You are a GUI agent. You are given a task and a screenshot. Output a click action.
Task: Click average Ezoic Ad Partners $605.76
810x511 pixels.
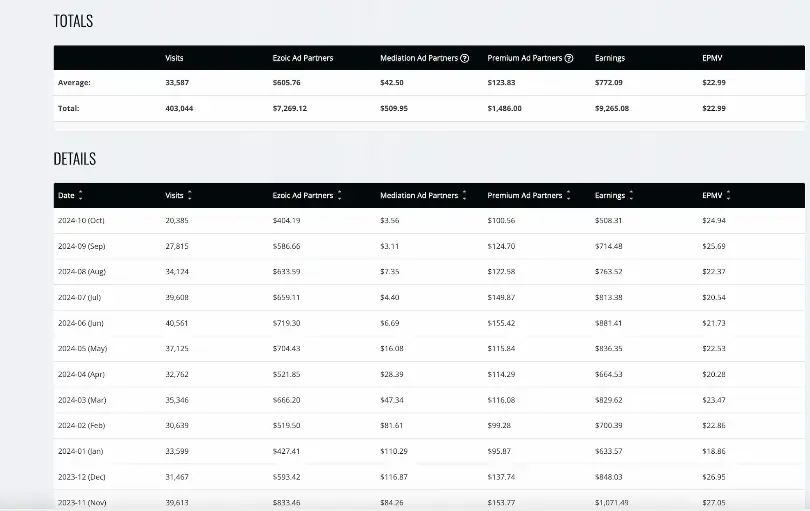pyautogui.click(x=287, y=83)
